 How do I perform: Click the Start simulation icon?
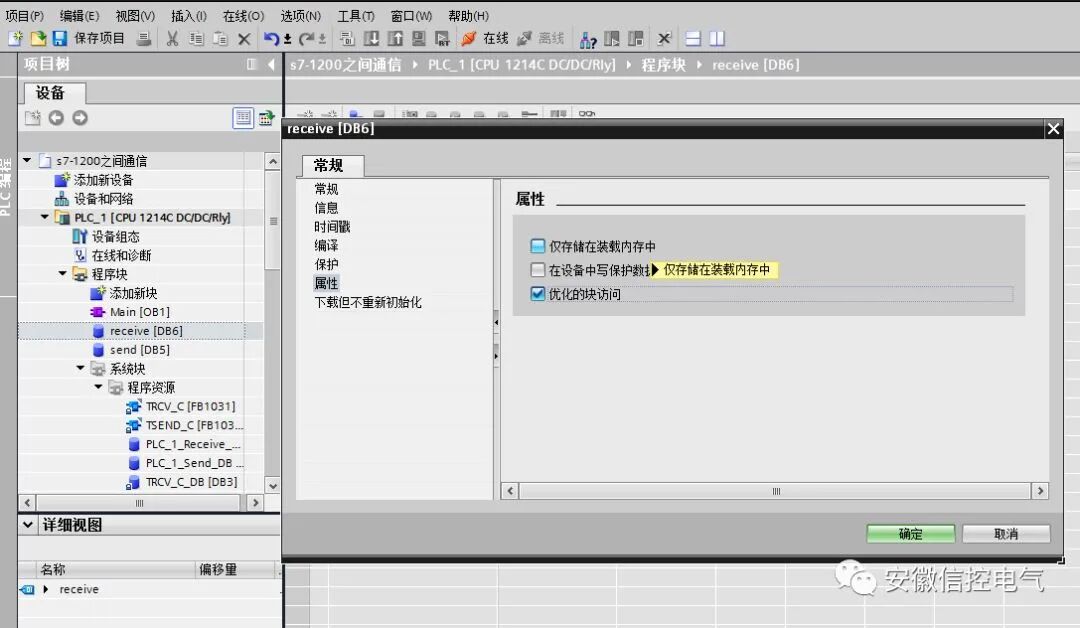[418, 39]
